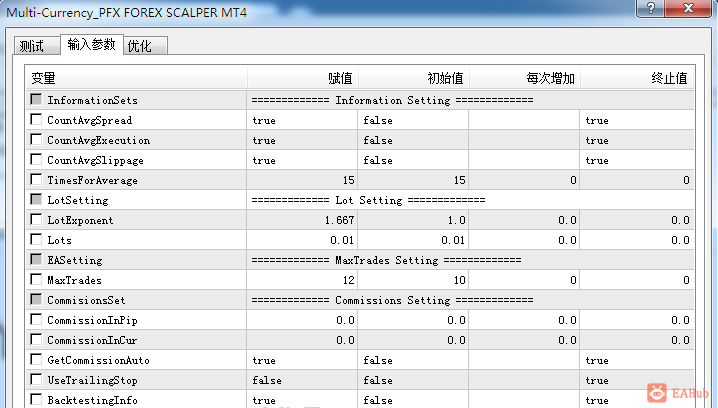Click the 每次增加 column header
The height and width of the screenshot is (408, 718).
[x=525, y=78]
